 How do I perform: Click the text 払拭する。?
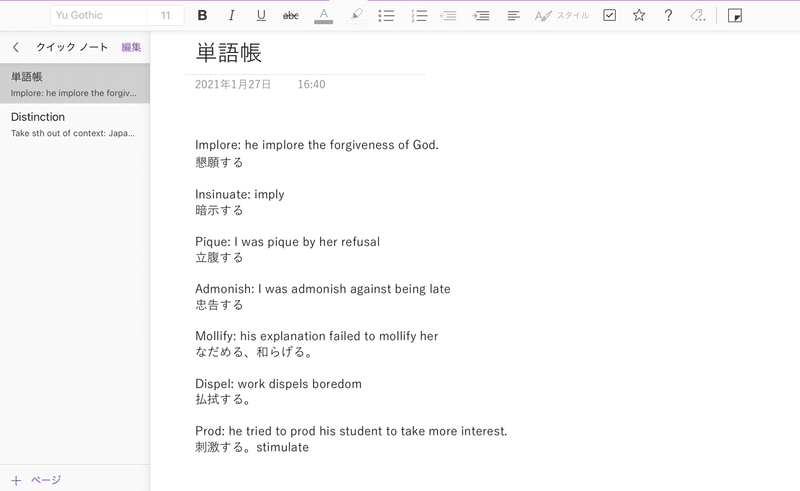[x=223, y=399]
